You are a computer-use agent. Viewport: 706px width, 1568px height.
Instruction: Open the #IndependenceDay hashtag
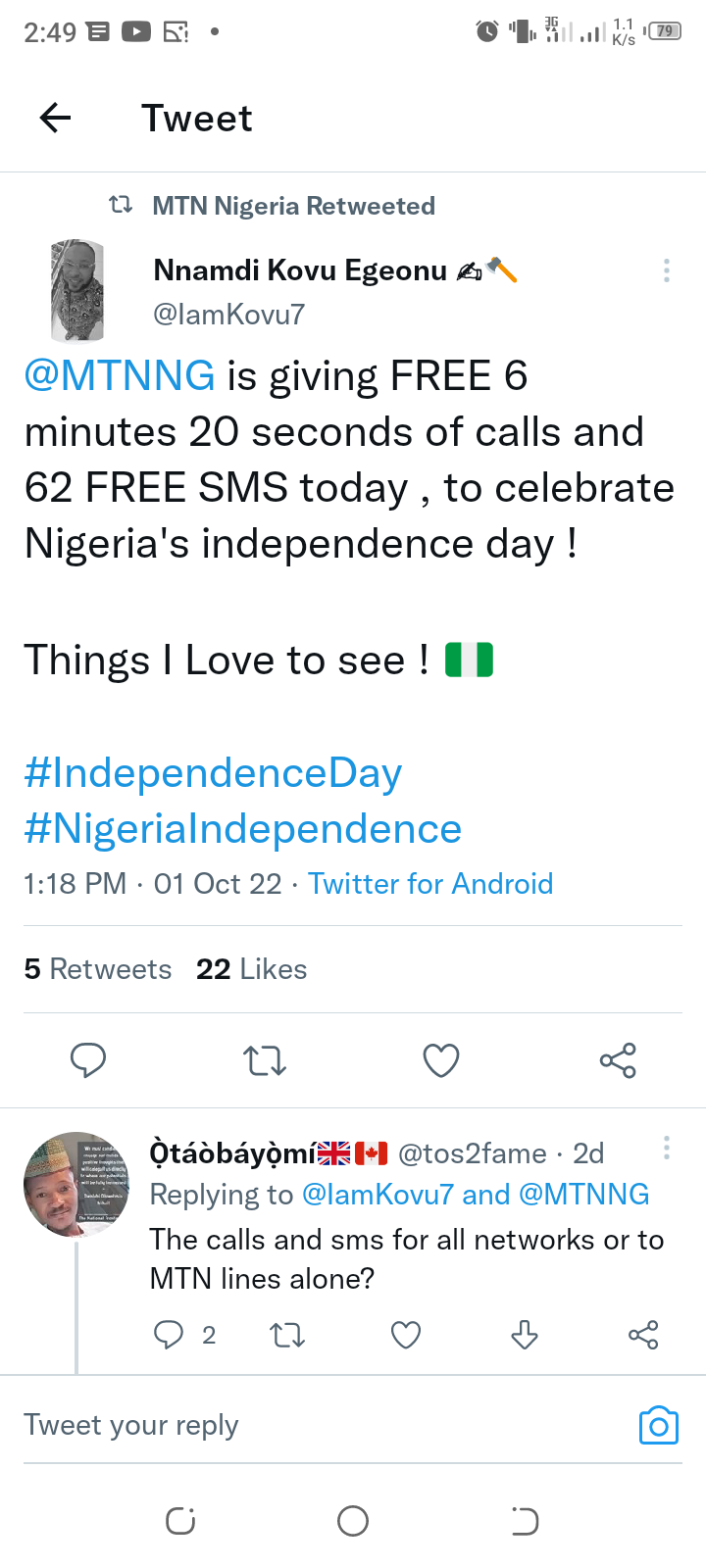tap(213, 773)
